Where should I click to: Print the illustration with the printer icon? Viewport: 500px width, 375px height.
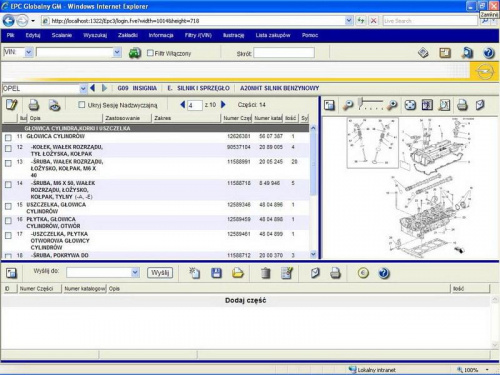[462, 105]
